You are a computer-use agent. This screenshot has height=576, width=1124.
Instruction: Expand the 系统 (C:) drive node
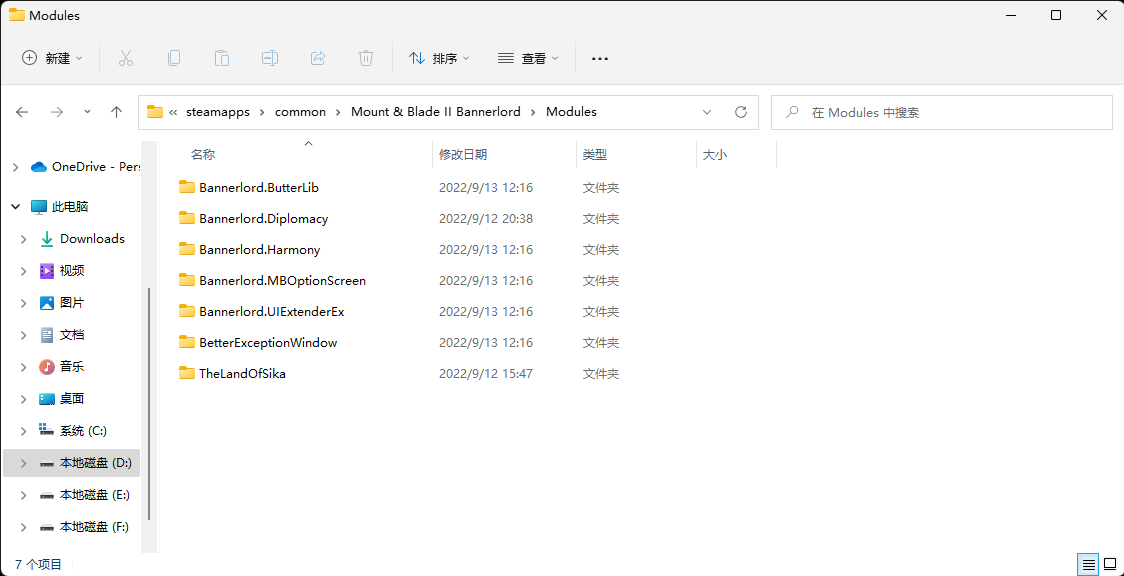[24, 431]
